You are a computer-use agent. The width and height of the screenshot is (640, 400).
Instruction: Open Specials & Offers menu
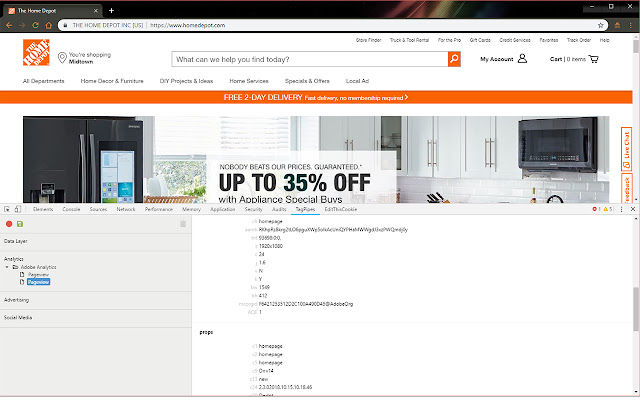(307, 81)
